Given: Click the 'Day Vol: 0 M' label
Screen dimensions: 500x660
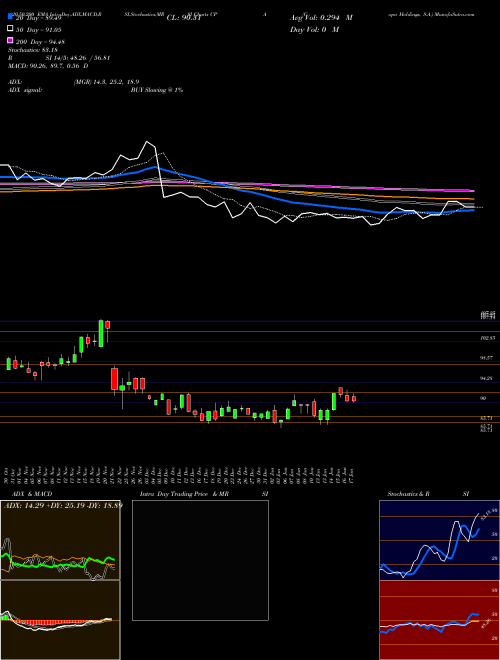Looking at the screenshot, I should pyautogui.click(x=314, y=29).
